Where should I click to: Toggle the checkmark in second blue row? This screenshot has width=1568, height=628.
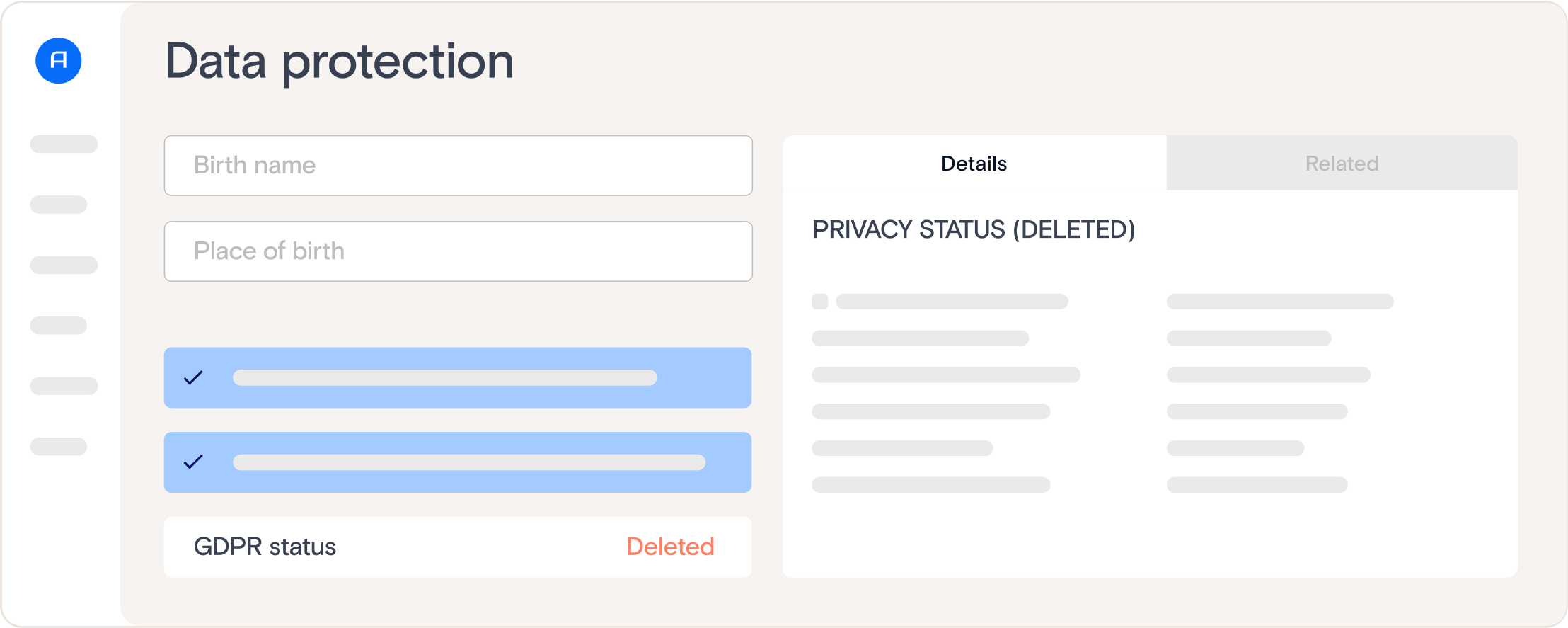pos(193,462)
